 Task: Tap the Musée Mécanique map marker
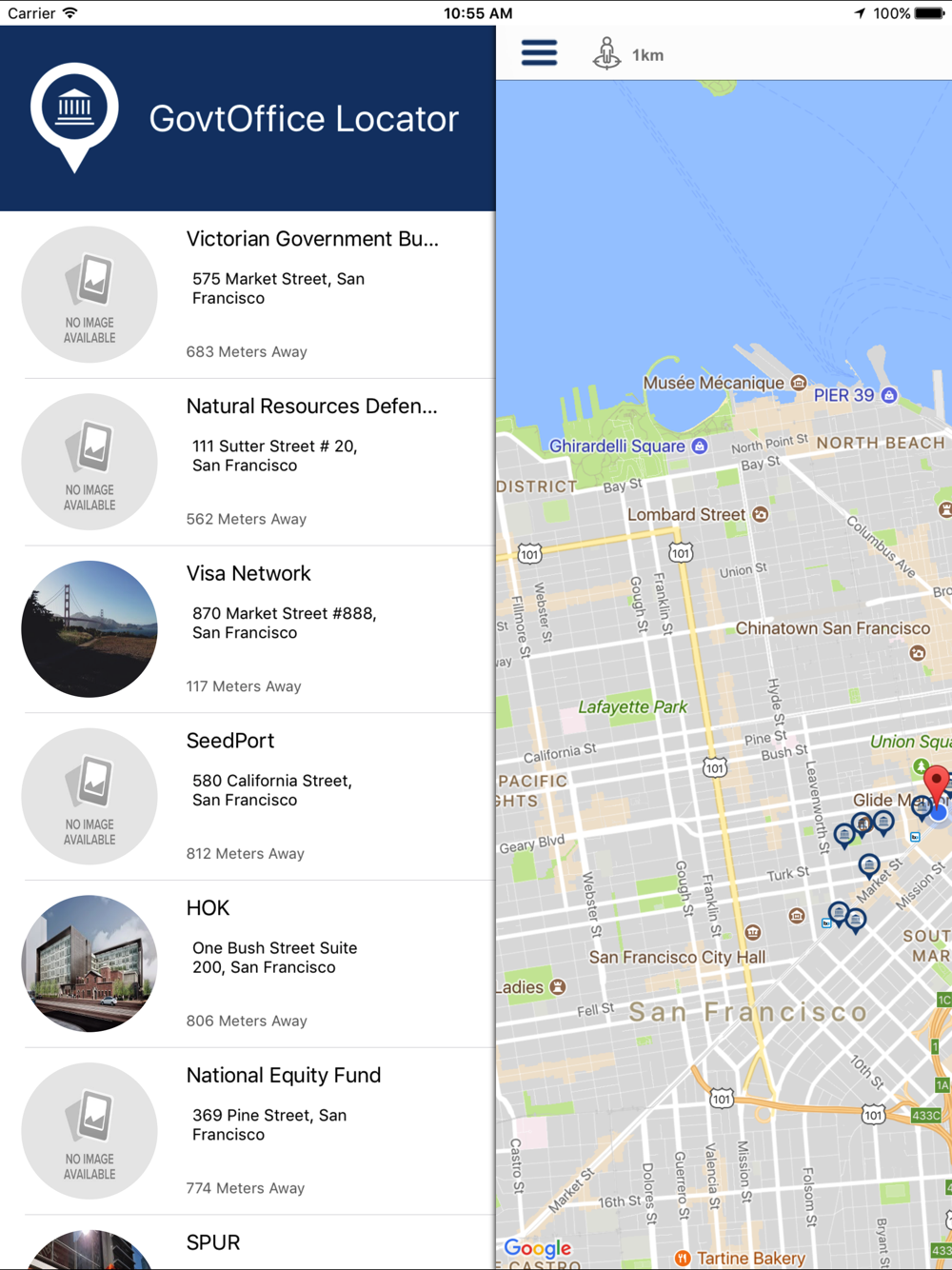tap(799, 383)
